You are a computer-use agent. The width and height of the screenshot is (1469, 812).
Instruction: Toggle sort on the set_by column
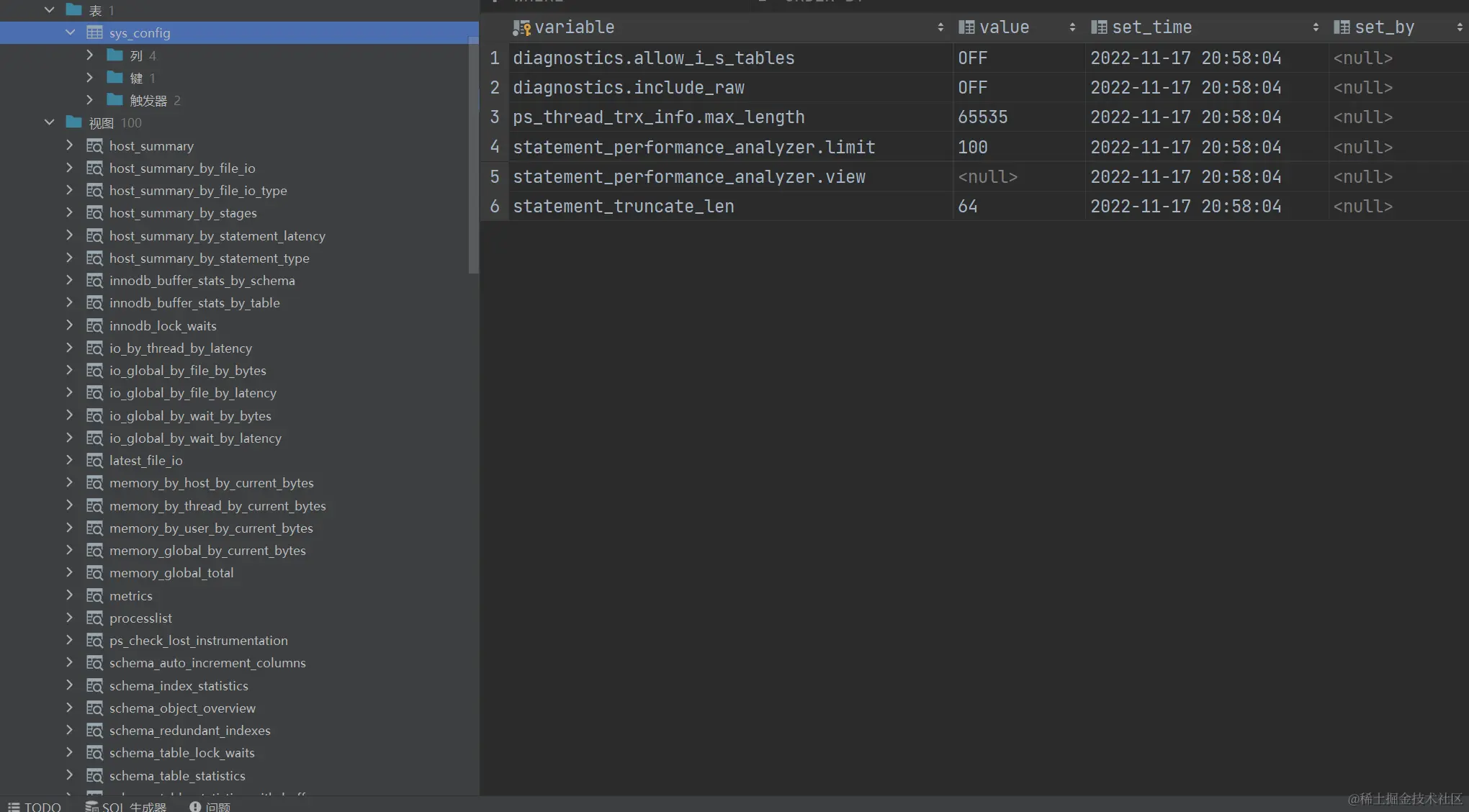pos(1459,27)
